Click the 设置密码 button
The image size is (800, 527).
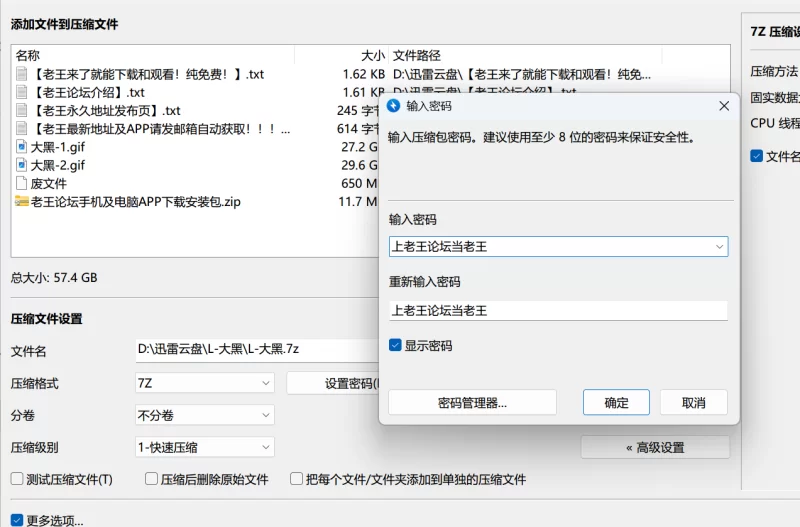click(x=334, y=383)
